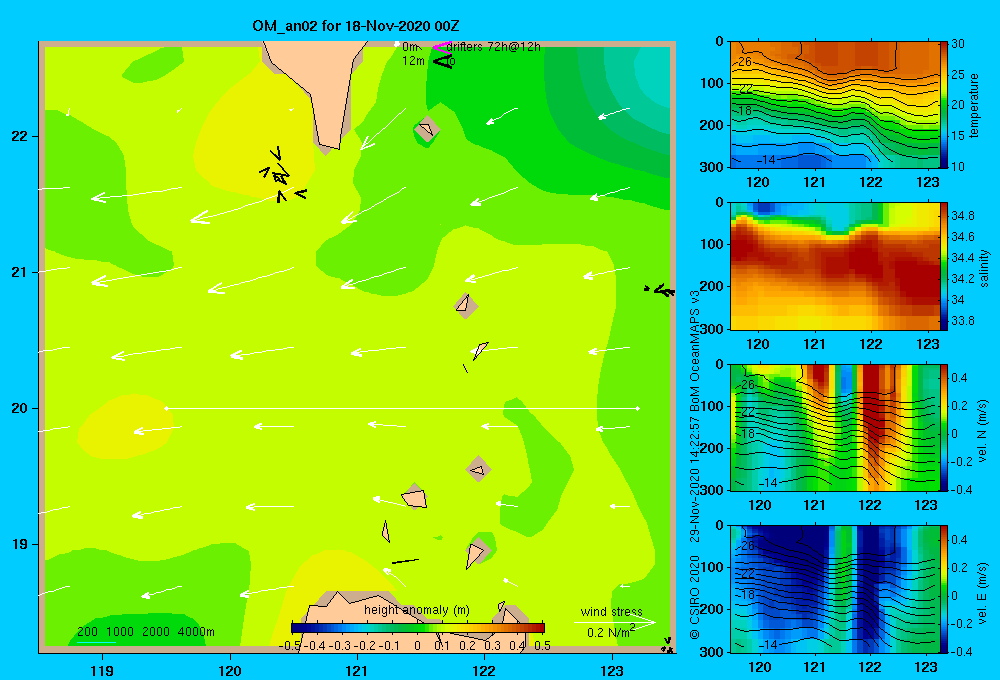Click the height anomaly color bar
The height and width of the screenshot is (680, 1000).
pyautogui.click(x=418, y=628)
